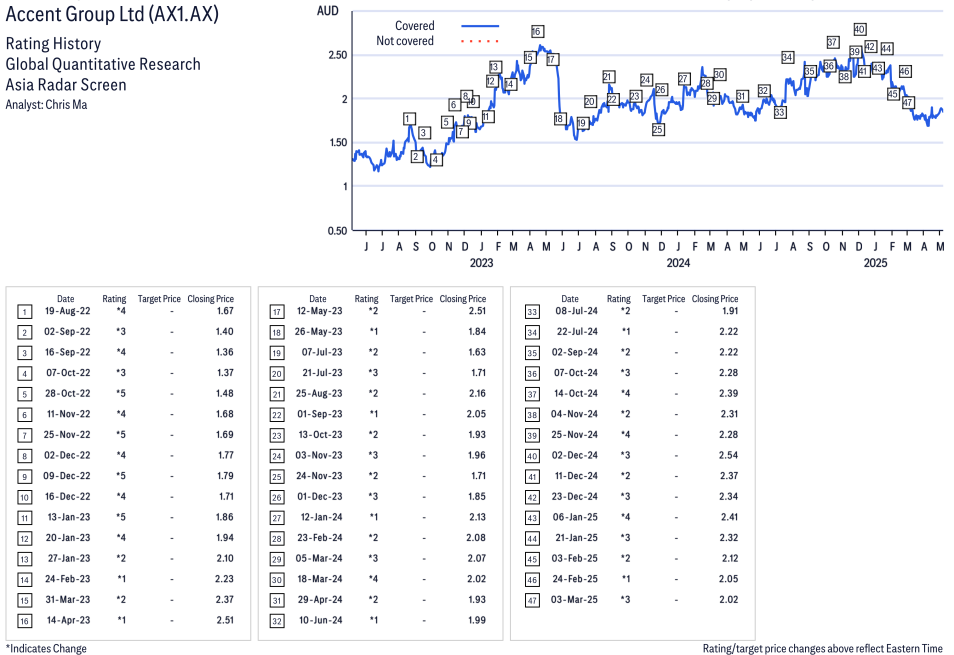
Task: Click the Asia Radar Screen text
Action: [66, 85]
